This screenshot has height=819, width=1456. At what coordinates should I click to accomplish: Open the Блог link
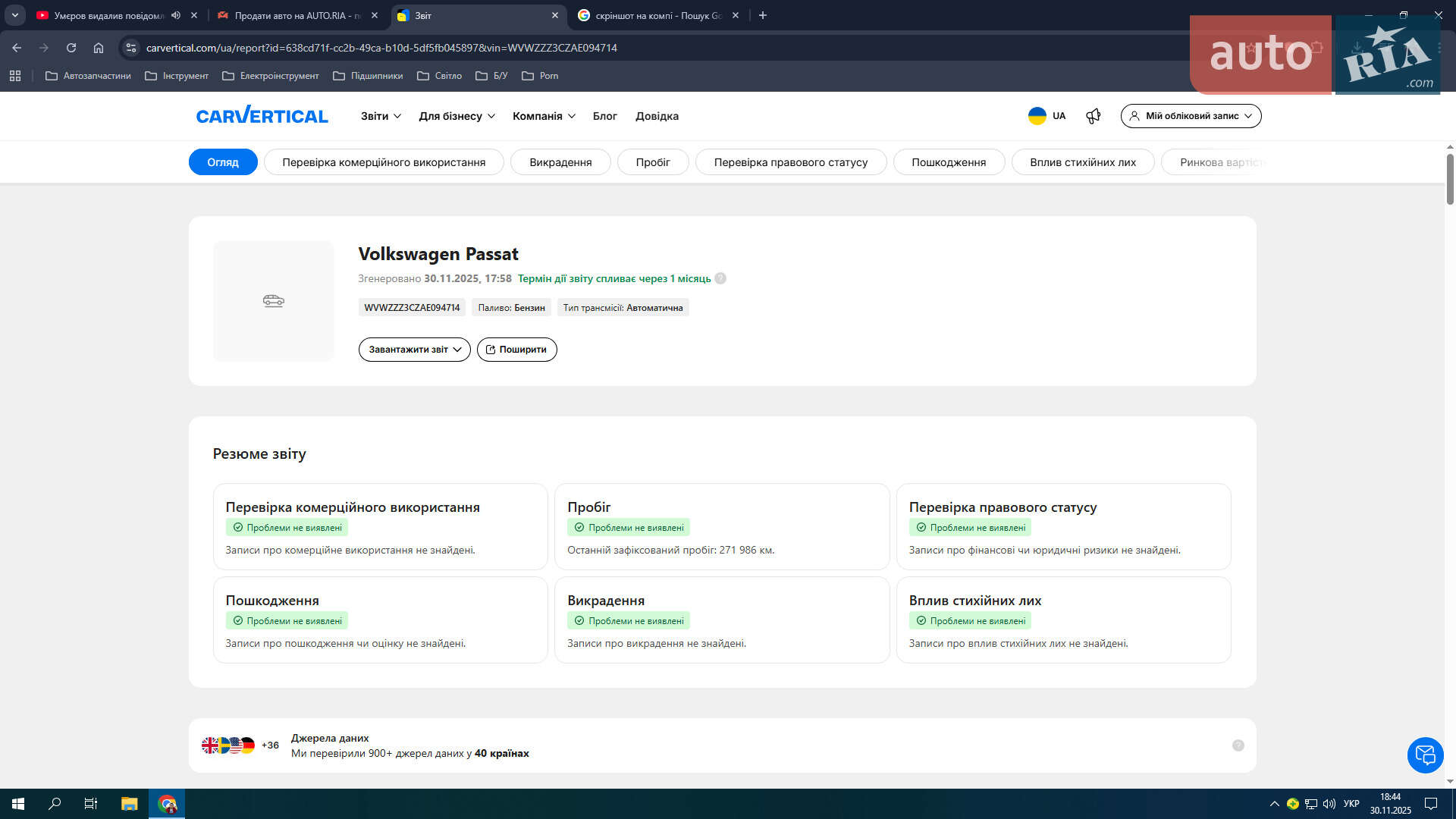(x=604, y=116)
